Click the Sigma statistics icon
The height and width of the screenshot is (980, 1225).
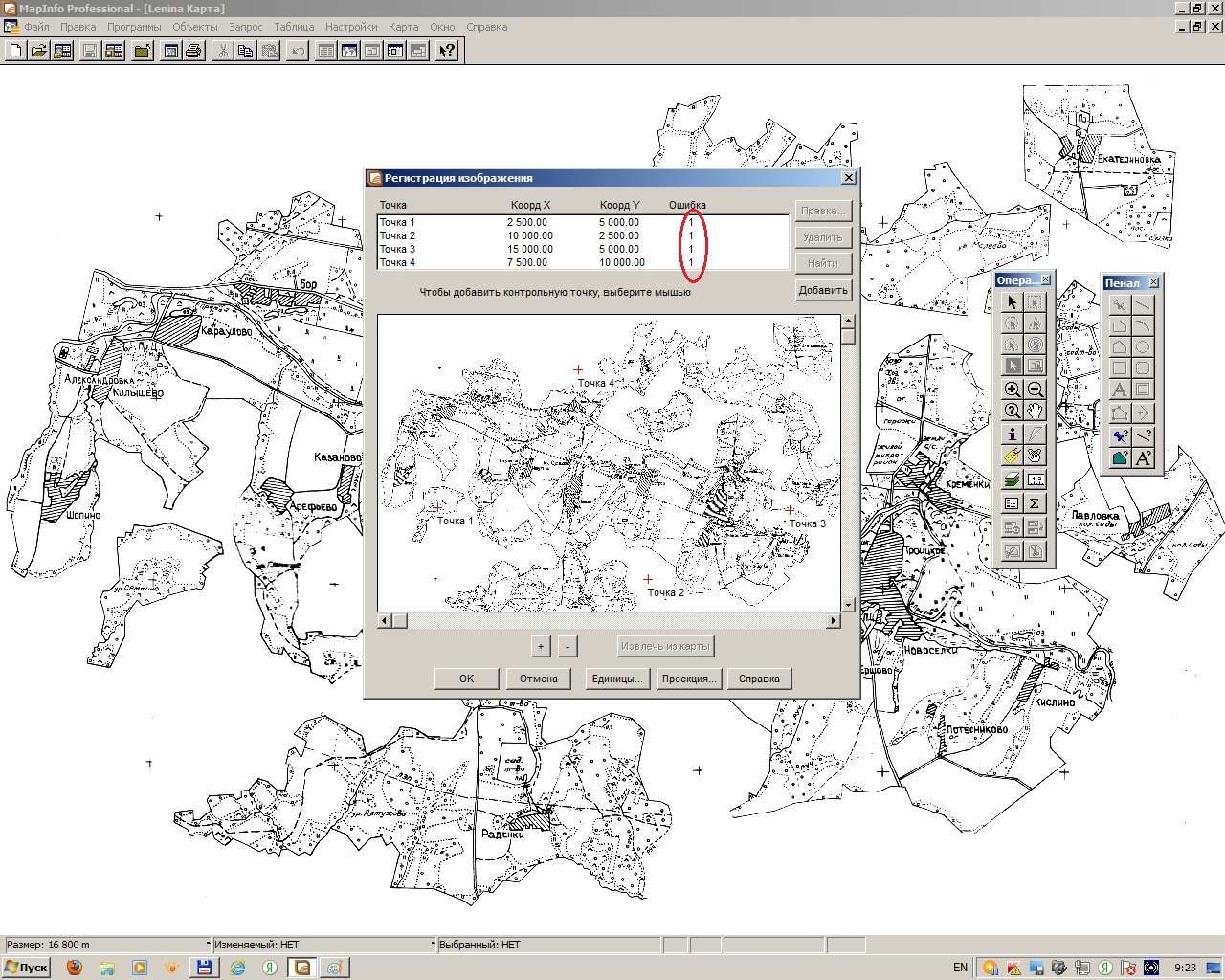(1035, 502)
